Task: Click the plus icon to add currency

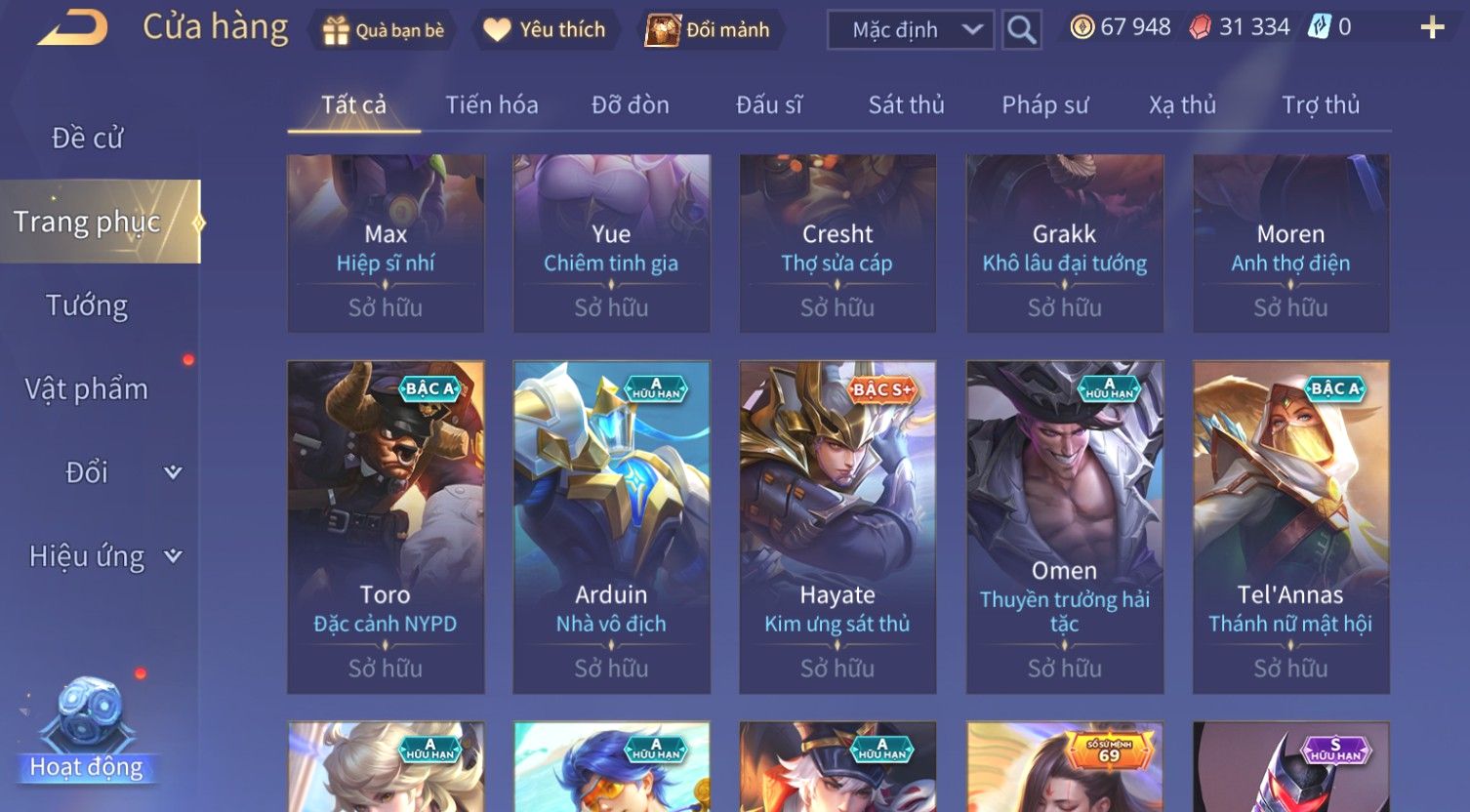Action: click(1432, 27)
